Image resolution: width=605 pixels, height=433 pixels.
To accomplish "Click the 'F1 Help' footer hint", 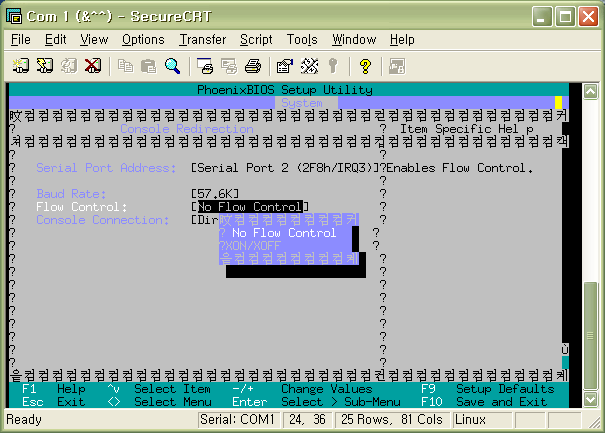I will coord(54,389).
